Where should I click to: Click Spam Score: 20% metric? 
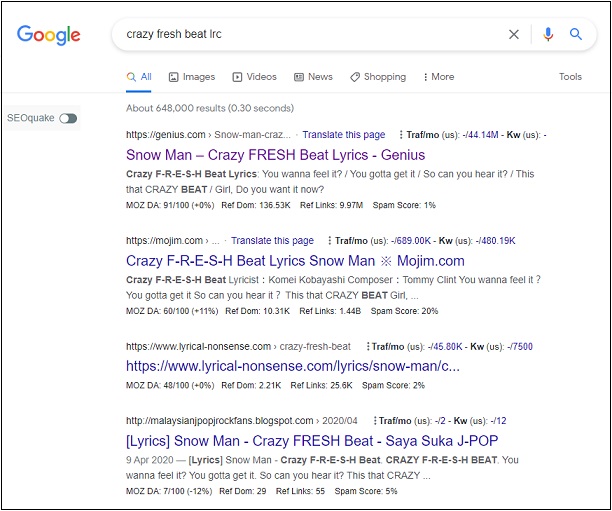pyautogui.click(x=404, y=311)
